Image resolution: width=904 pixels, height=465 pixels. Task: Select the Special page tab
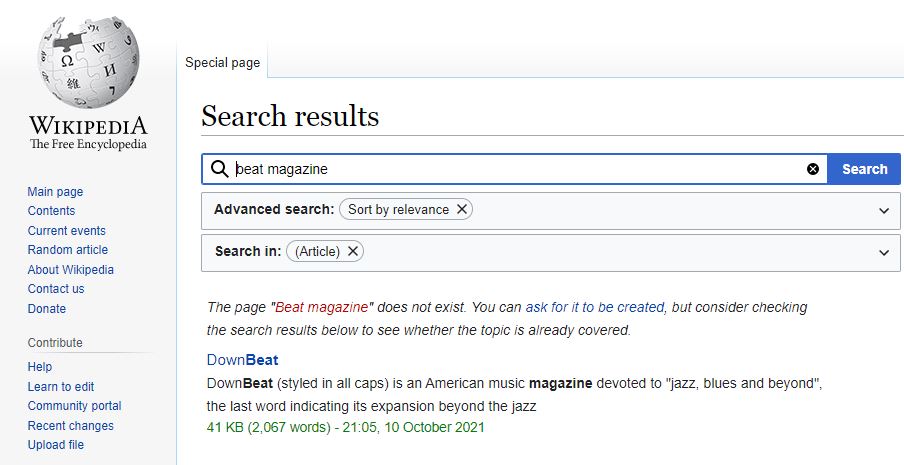tap(223, 63)
